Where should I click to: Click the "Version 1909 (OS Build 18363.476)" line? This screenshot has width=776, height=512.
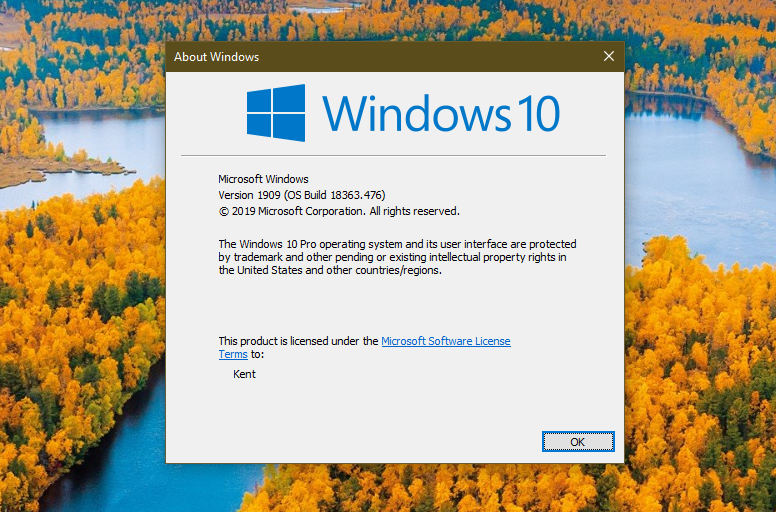click(x=302, y=195)
